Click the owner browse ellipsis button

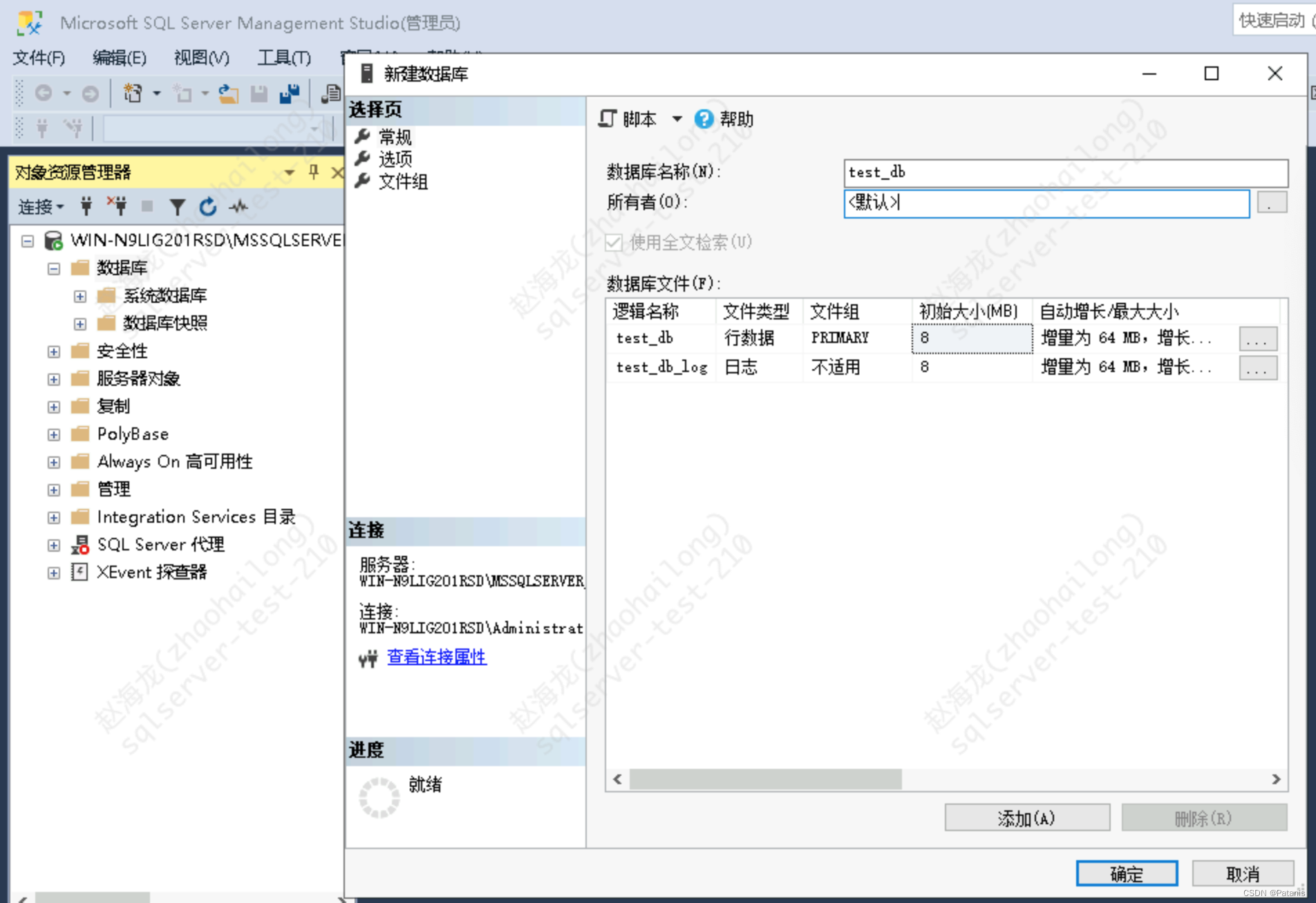coord(1271,203)
